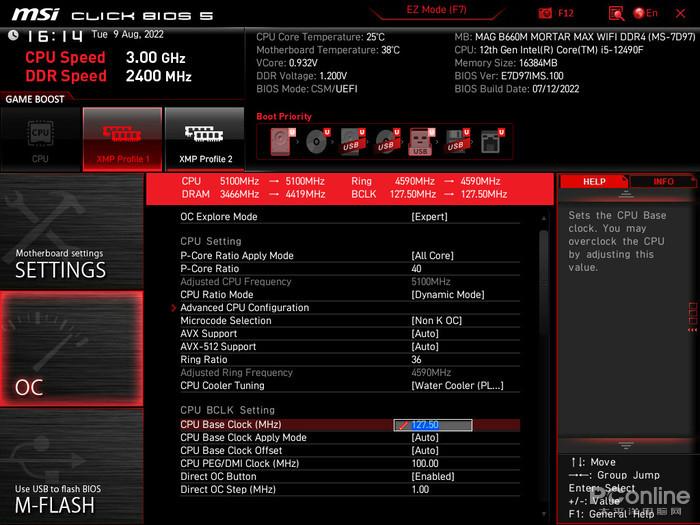Change language via the En globe icon

coord(646,13)
